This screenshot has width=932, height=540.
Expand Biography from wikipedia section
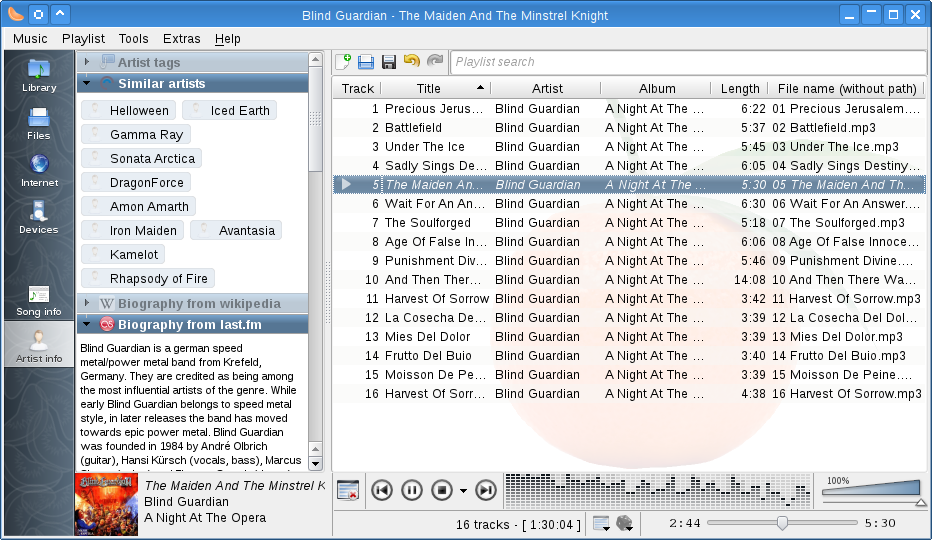pos(193,303)
